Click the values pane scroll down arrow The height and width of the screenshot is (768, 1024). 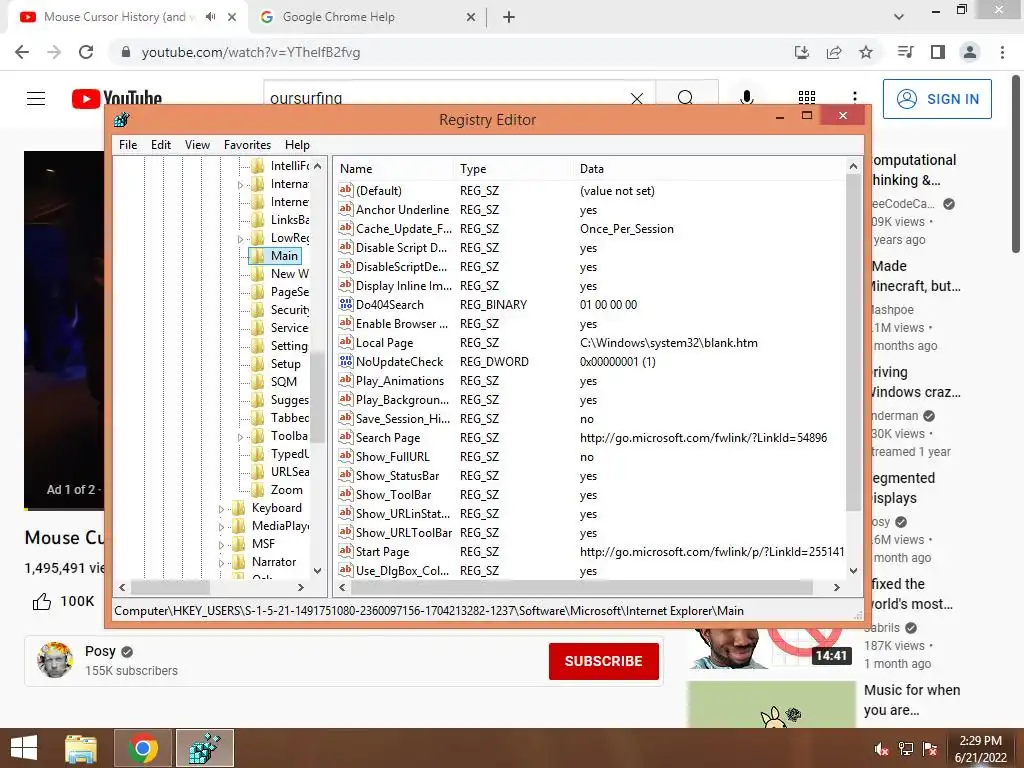pyautogui.click(x=853, y=571)
